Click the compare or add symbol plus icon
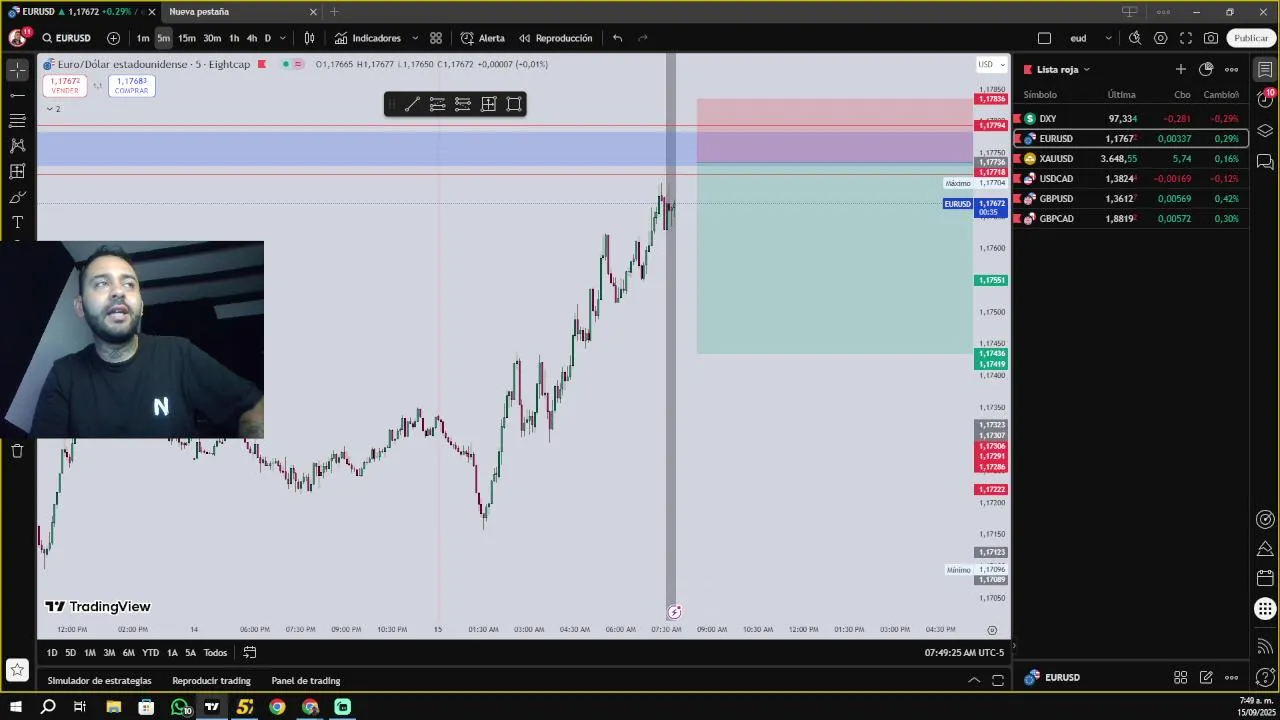 click(x=113, y=38)
